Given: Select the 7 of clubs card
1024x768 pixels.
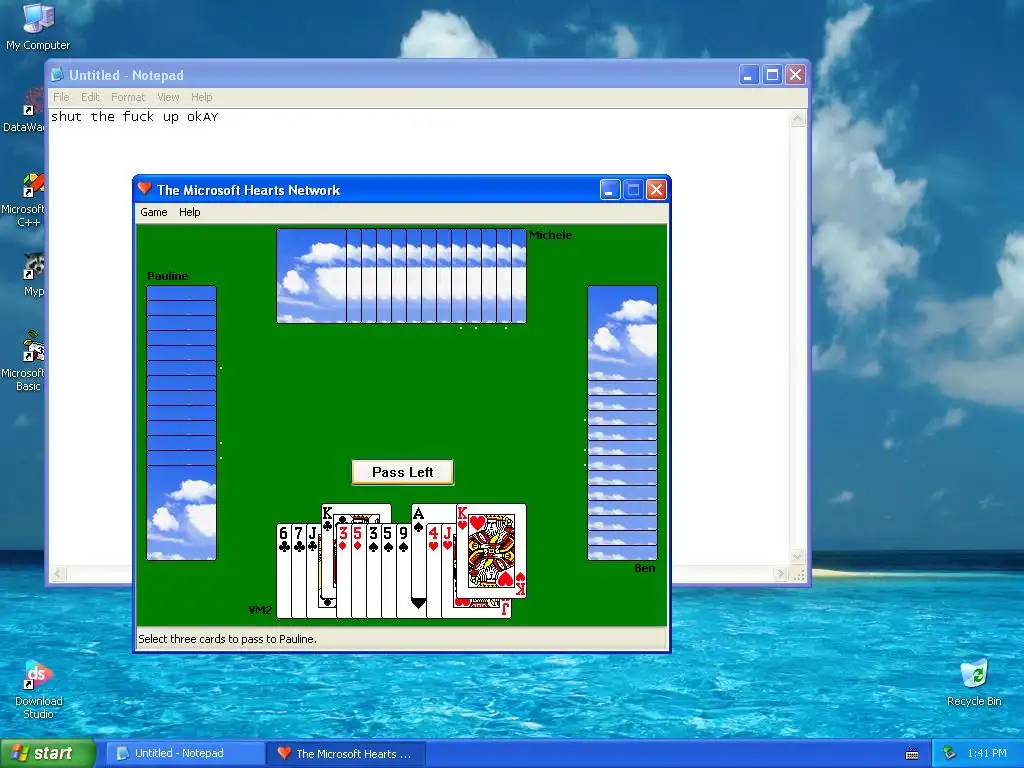Looking at the screenshot, I should point(298,571).
